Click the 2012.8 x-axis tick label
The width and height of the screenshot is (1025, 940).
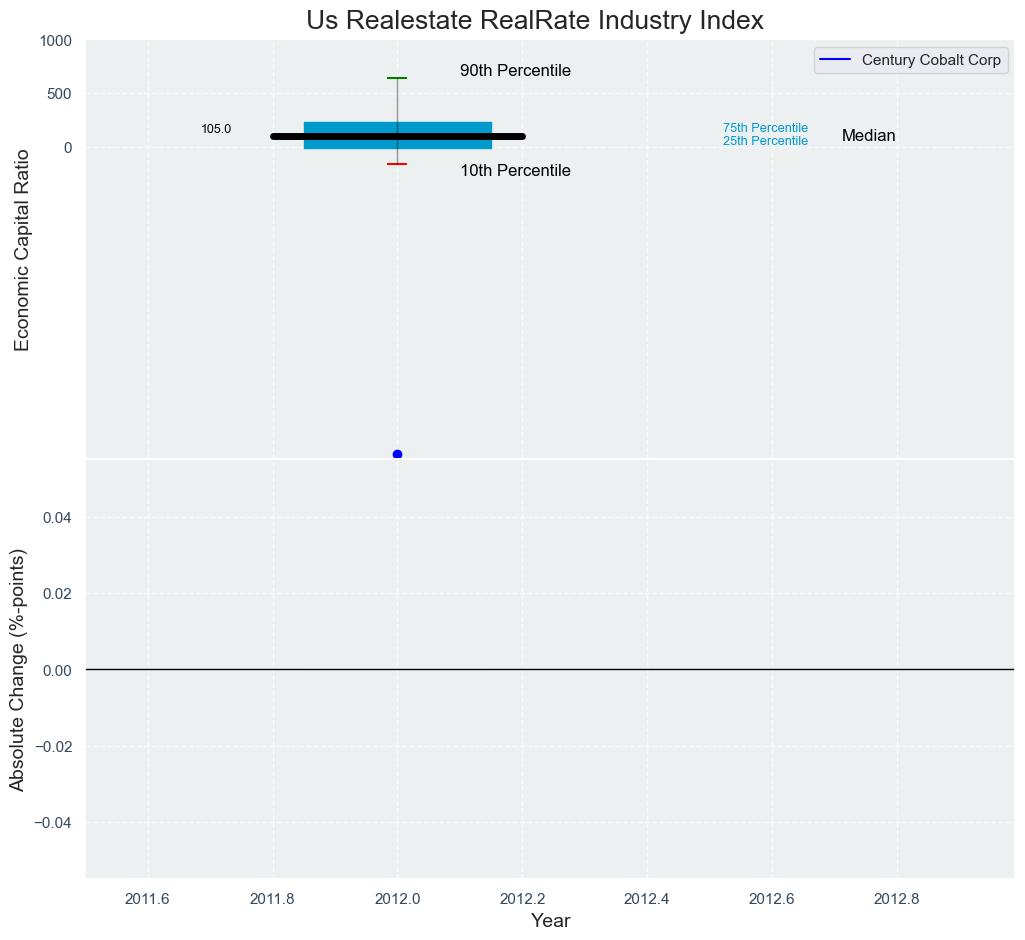(x=896, y=898)
